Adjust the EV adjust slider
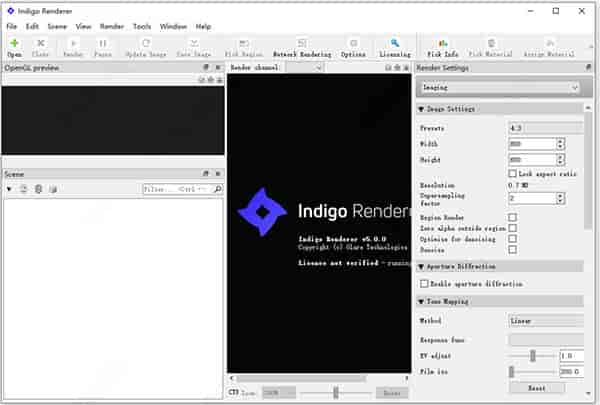600x405 pixels. click(x=533, y=355)
